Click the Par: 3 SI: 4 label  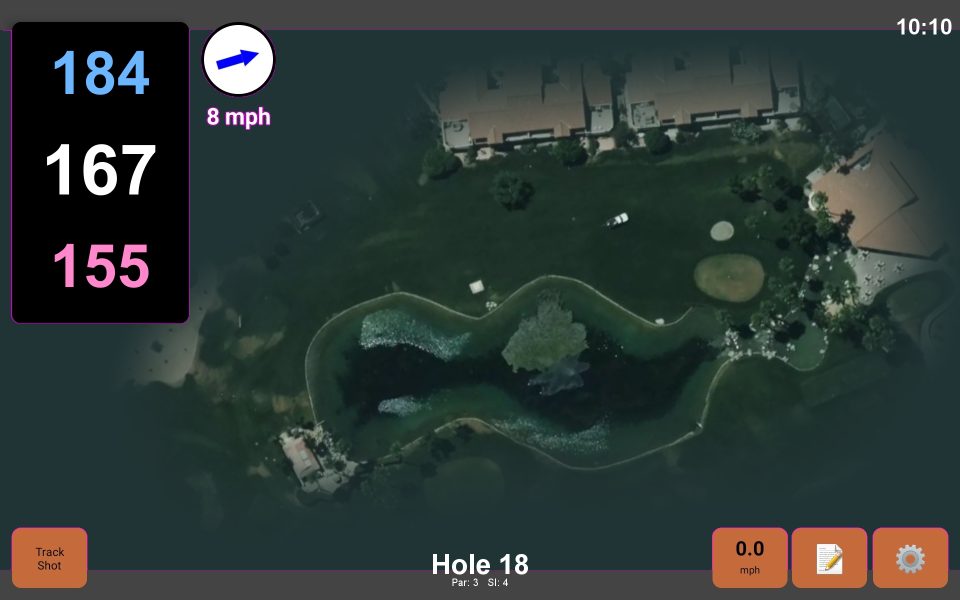click(480, 583)
